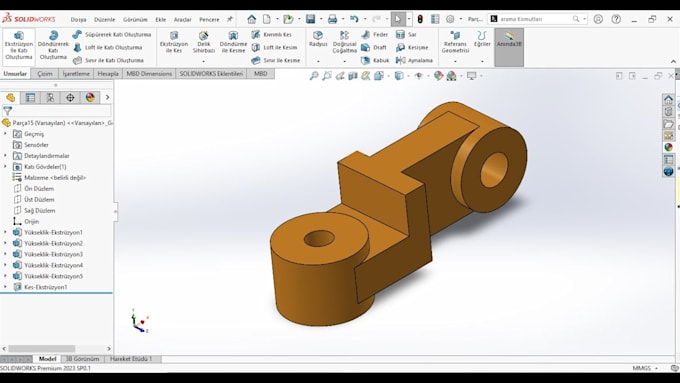
Task: Click the arama komutları search field
Action: tap(536, 19)
